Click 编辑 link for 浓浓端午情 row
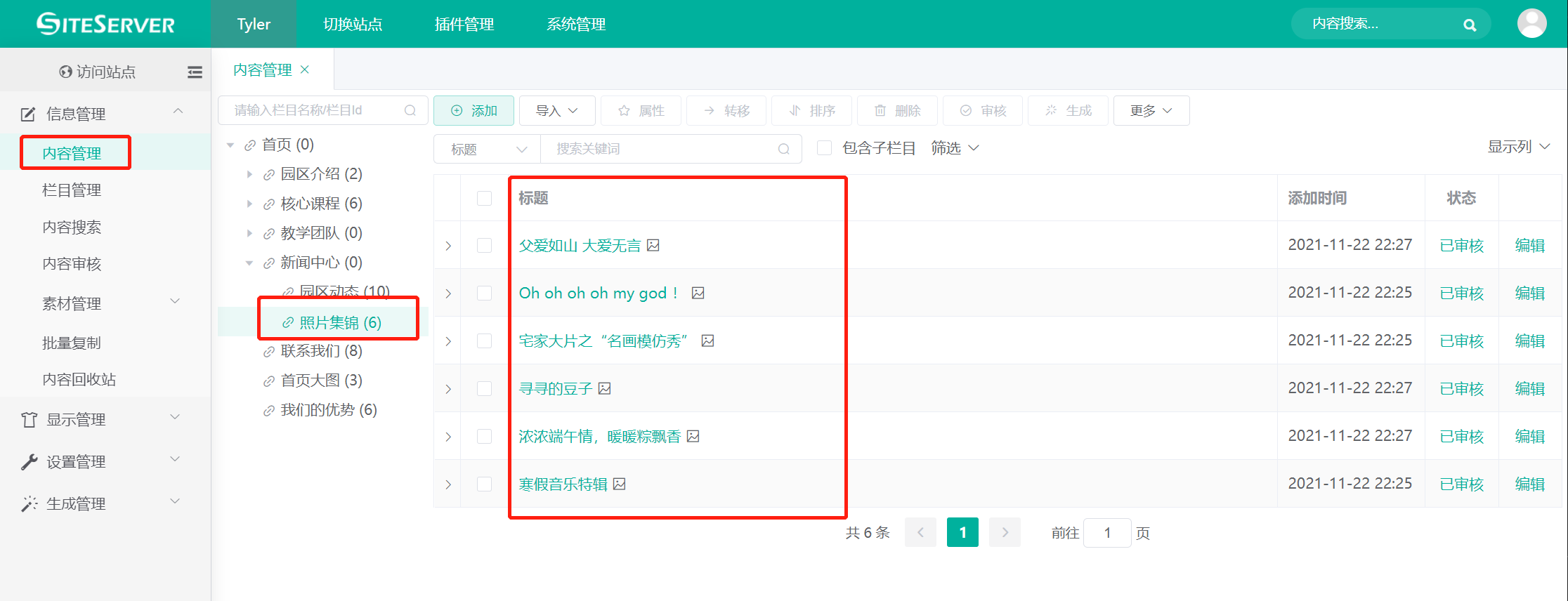The height and width of the screenshot is (601, 1568). pyautogui.click(x=1529, y=436)
